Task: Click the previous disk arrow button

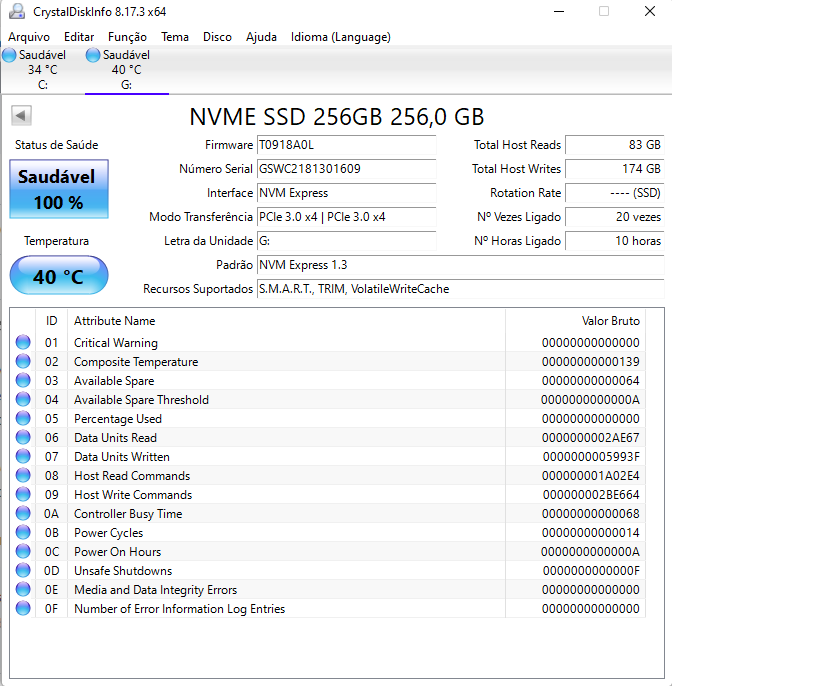Action: (x=21, y=115)
